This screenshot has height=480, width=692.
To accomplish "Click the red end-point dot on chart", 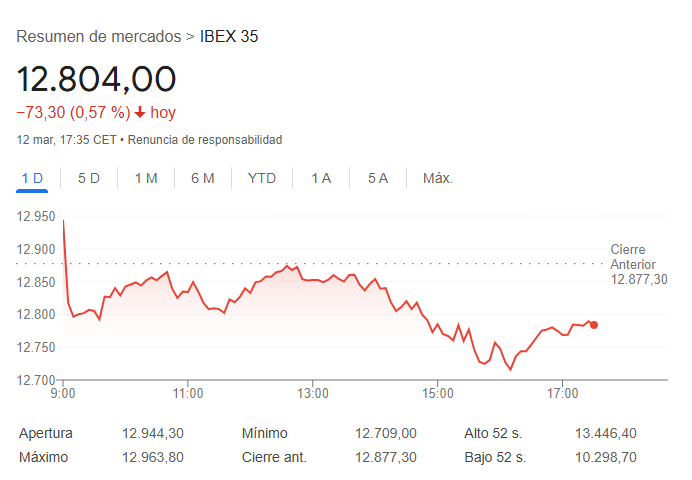I will point(594,324).
